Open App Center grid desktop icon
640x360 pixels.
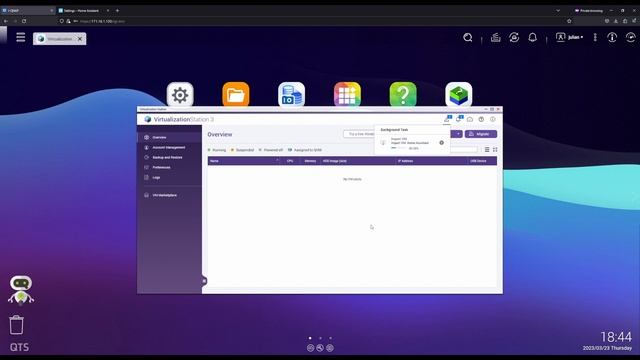(347, 94)
